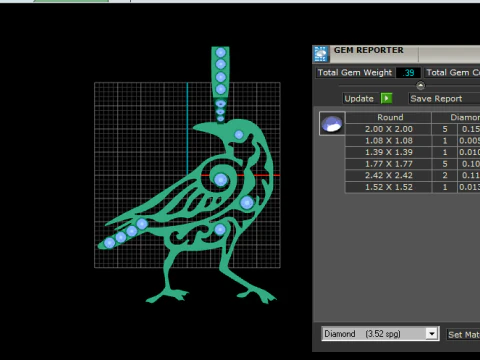Select the 1.08 X 1.08 gem row
Screen dimensions: 480x360
click(x=413, y=141)
